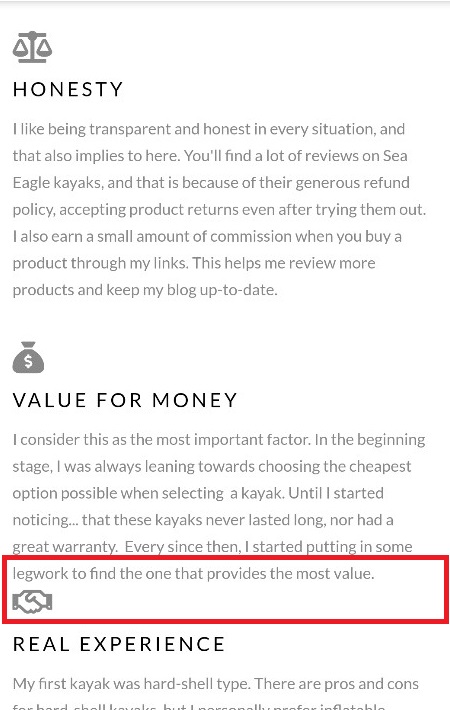Viewport: 450px width, 710px height.
Task: Click the line ending "keep my blog up-to-date"
Action: [145, 290]
